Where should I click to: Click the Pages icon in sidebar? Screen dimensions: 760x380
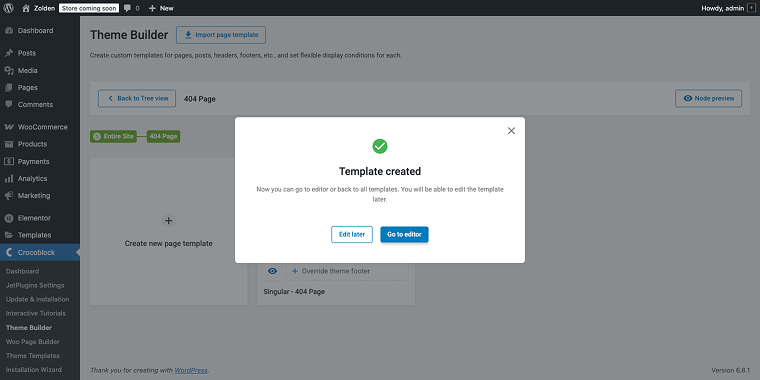(x=9, y=88)
